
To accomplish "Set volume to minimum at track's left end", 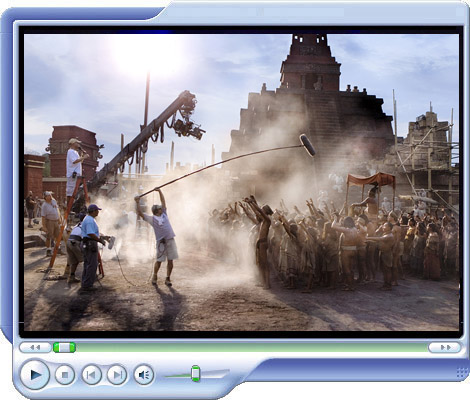I will [x=166, y=376].
